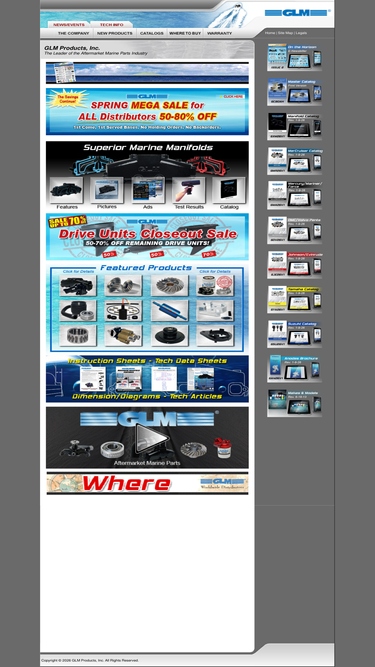Open the Yamaha Catalog
This screenshot has width=375, height=667.
pyautogui.click(x=294, y=299)
